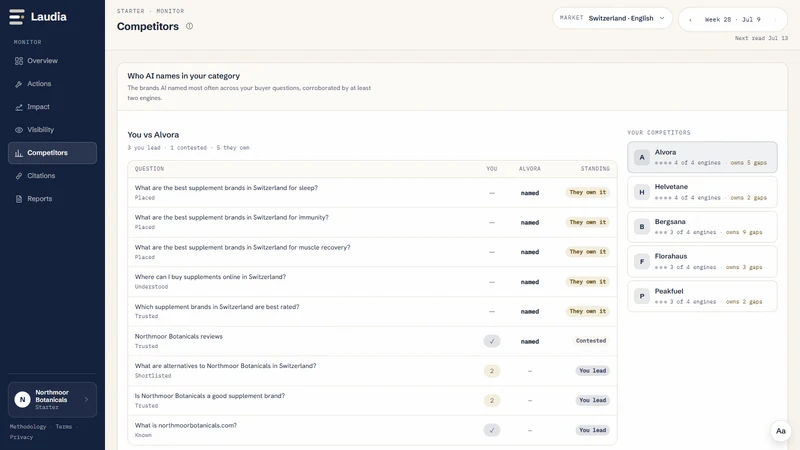Image resolution: width=800 pixels, height=450 pixels.
Task: Click 'You lead' badge in alternatives row
Action: [592, 371]
